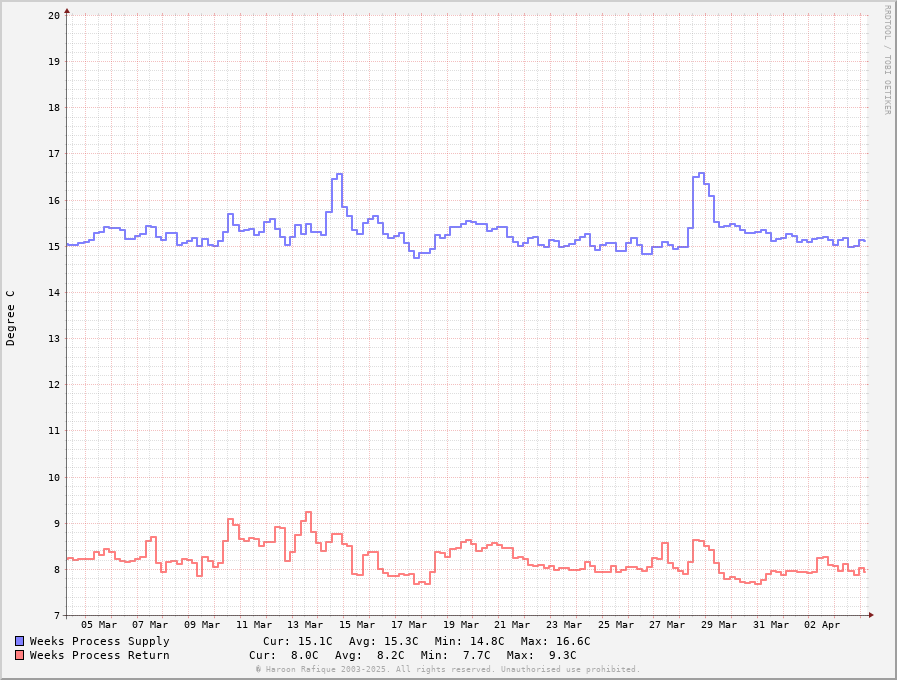Click the 21 Mar date label

[512, 625]
